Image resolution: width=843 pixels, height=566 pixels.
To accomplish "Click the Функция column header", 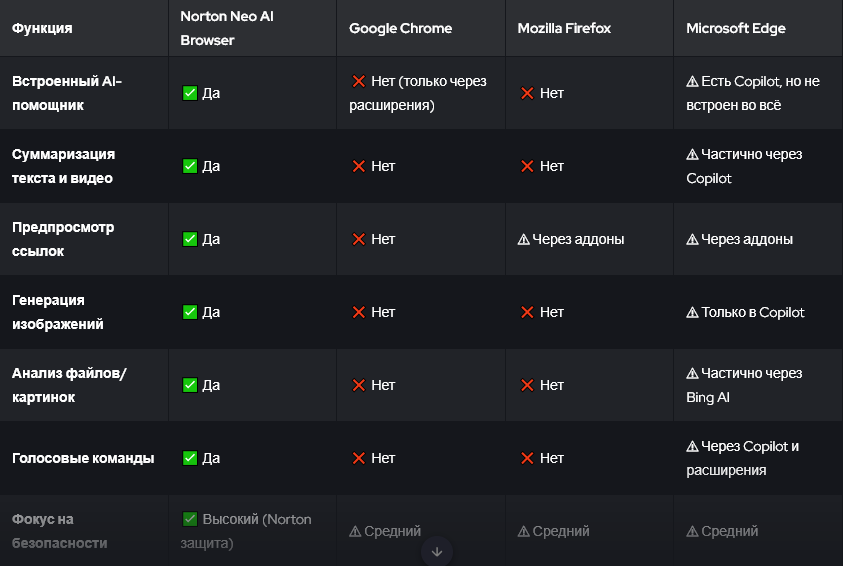I will tap(42, 28).
